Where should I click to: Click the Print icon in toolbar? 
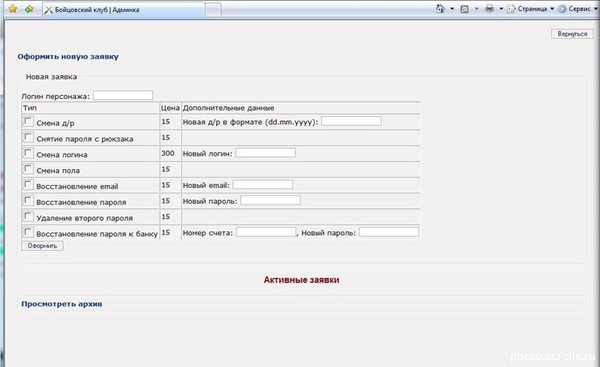click(489, 9)
